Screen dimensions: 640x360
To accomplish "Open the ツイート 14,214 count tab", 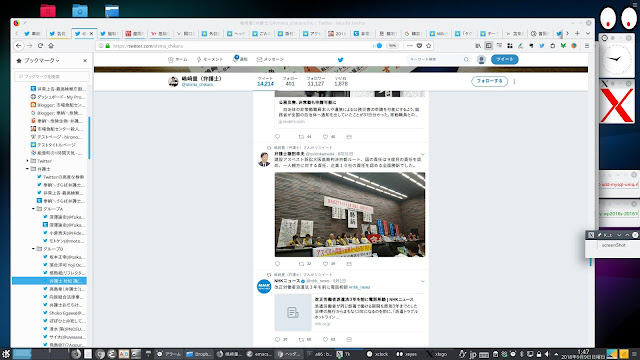I will point(265,81).
